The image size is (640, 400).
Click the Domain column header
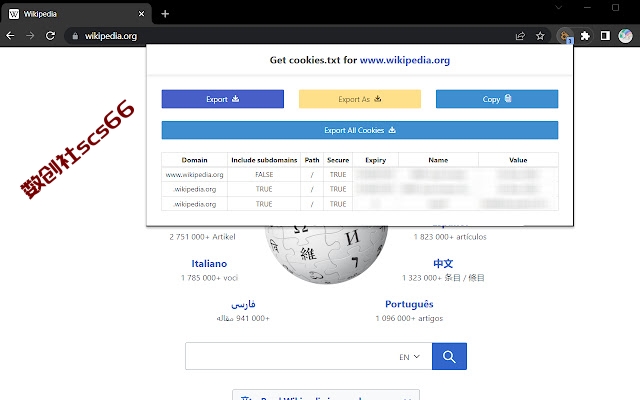194,160
